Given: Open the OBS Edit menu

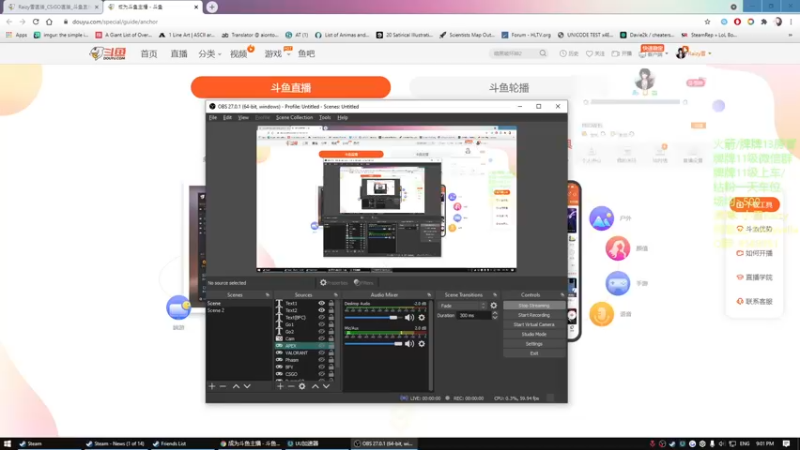Looking at the screenshot, I should point(227,117).
